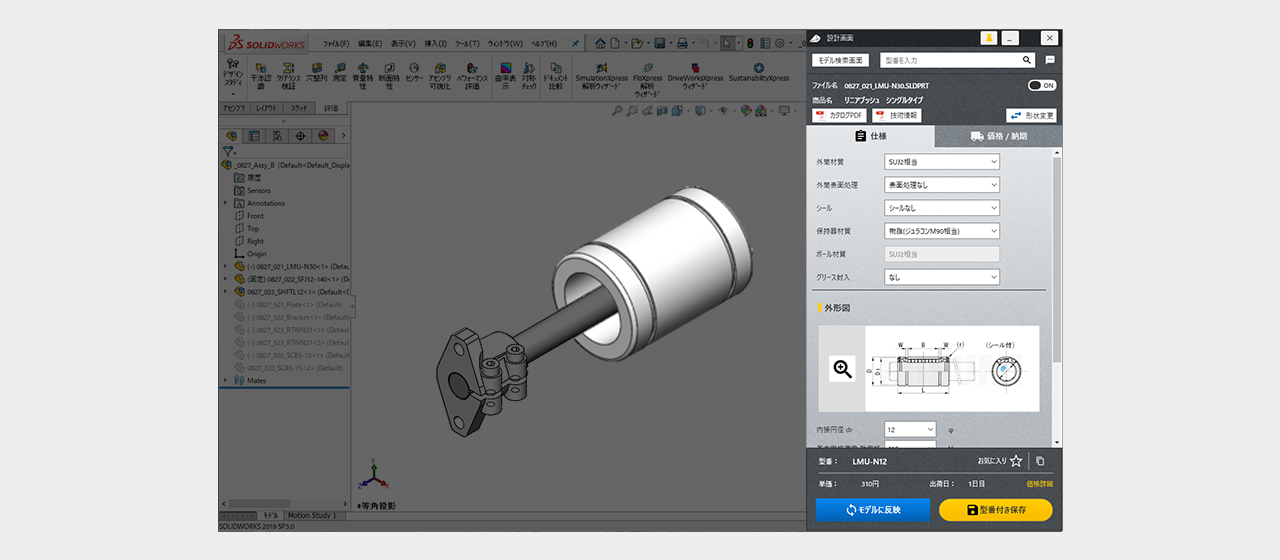Open the カタログPDF catalog document
1280x560 pixels.
coord(839,116)
